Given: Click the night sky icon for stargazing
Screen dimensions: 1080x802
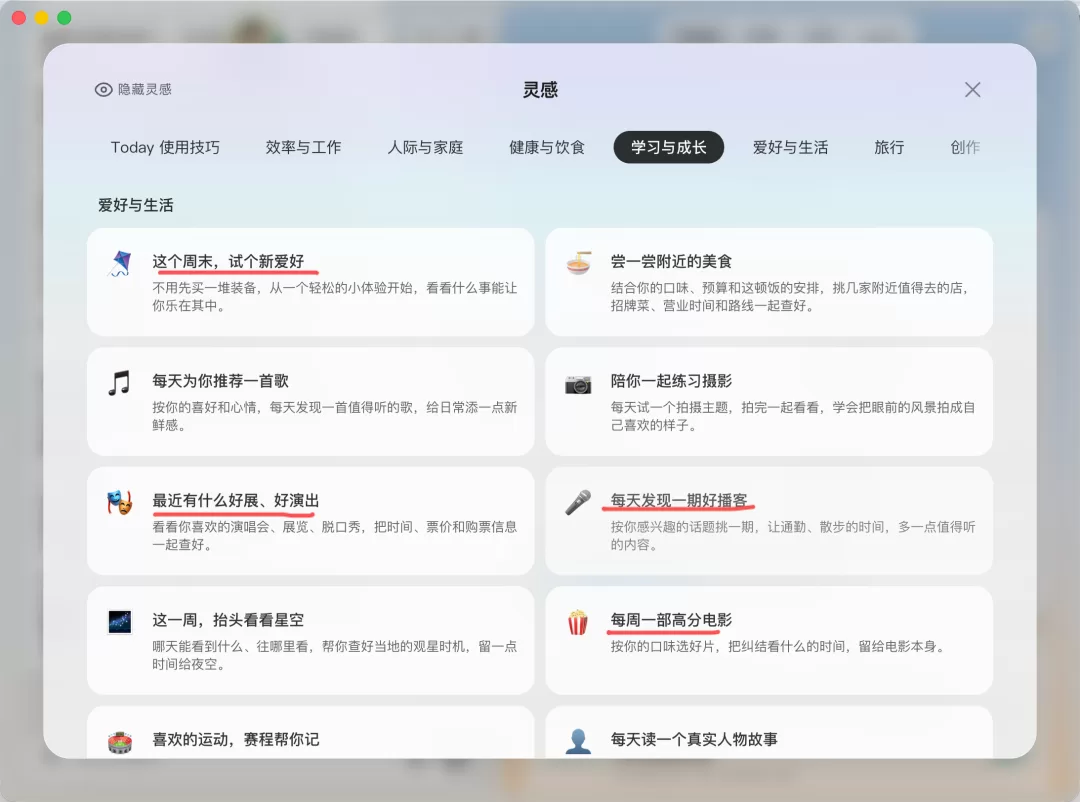Looking at the screenshot, I should pos(120,621).
